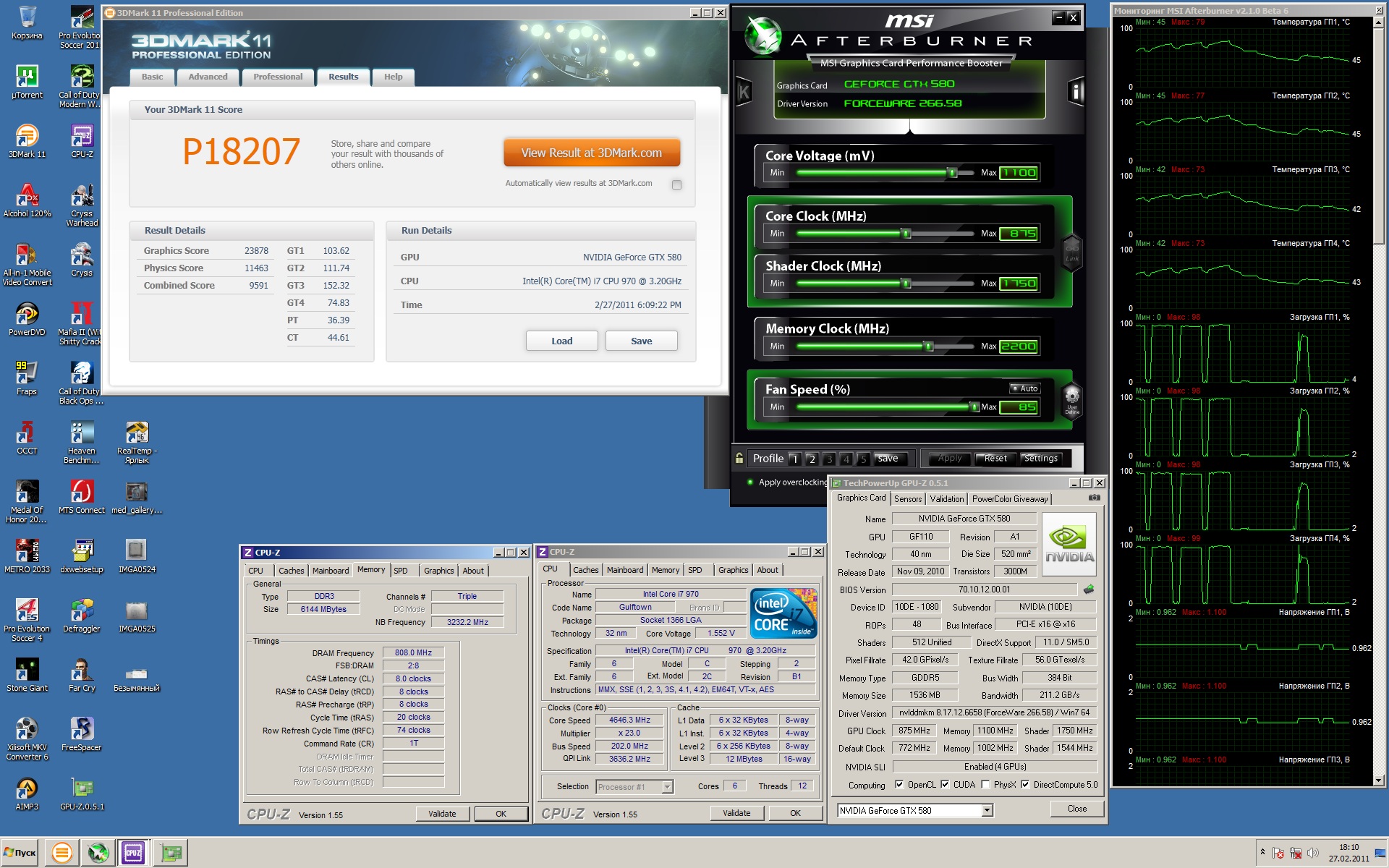1389x868 pixels.
Task: Click the Core Voltage slider handle
Action: pos(953,173)
